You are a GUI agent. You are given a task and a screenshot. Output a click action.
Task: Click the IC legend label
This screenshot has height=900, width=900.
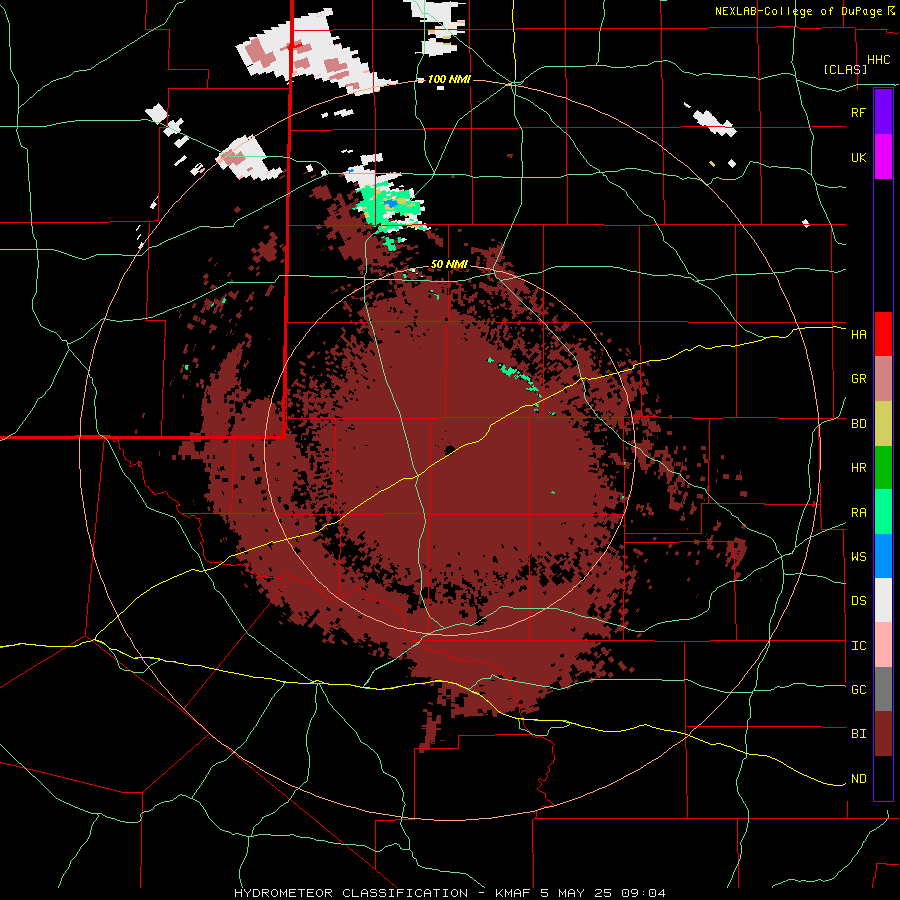point(858,646)
